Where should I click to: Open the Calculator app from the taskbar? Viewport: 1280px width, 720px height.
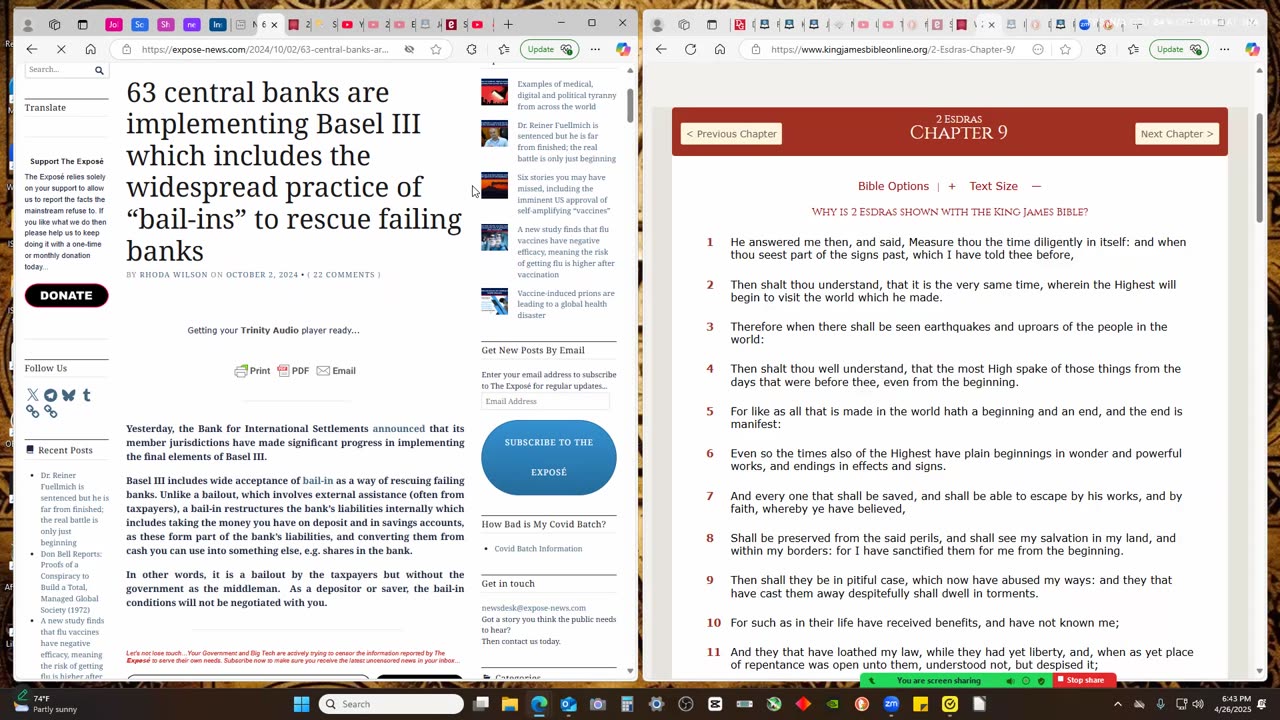click(627, 704)
